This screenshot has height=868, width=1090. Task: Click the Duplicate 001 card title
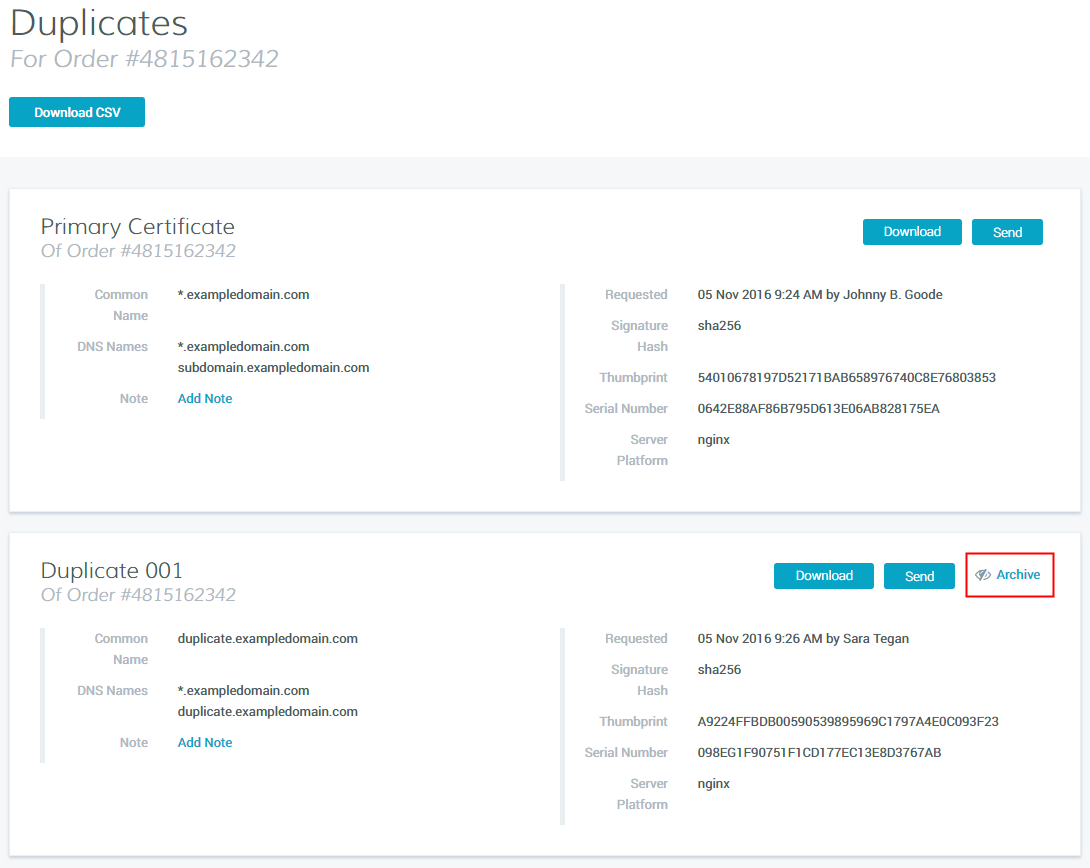(x=112, y=570)
